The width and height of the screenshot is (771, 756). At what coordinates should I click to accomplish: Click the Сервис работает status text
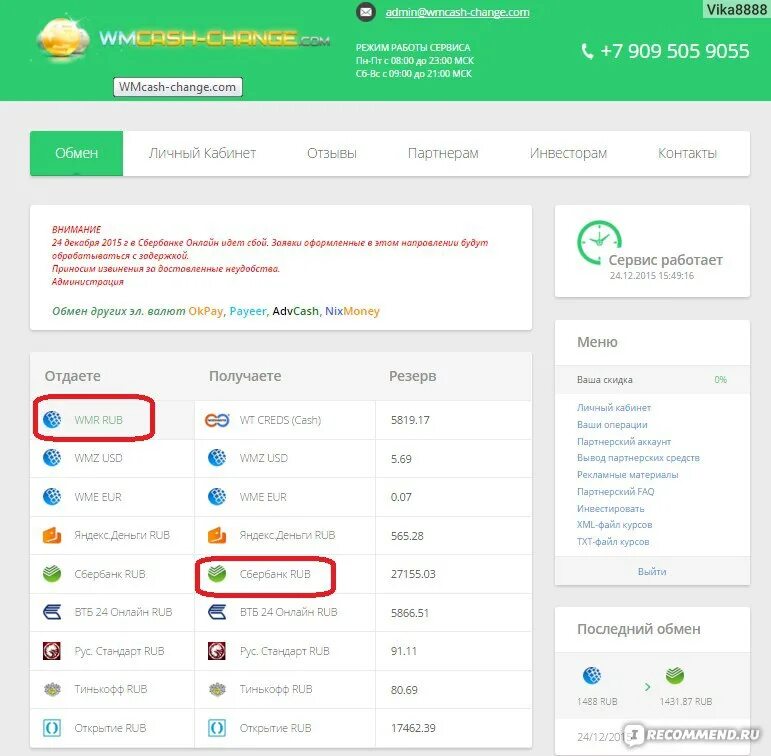coord(665,260)
